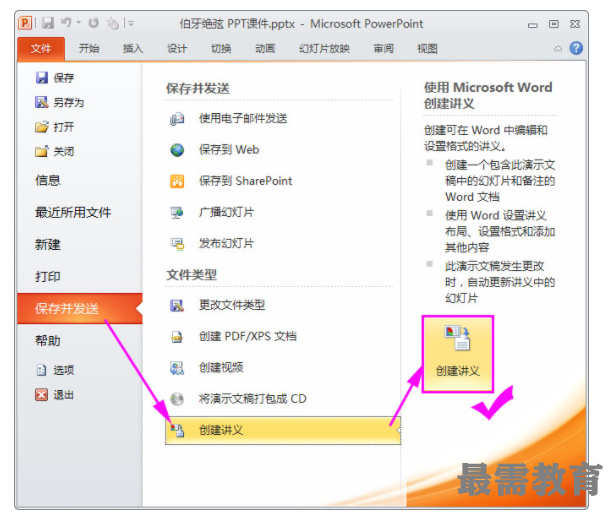Image resolution: width=609 pixels, height=519 pixels.
Task: Select 信息 in the Backstage menu
Action: coord(48,180)
